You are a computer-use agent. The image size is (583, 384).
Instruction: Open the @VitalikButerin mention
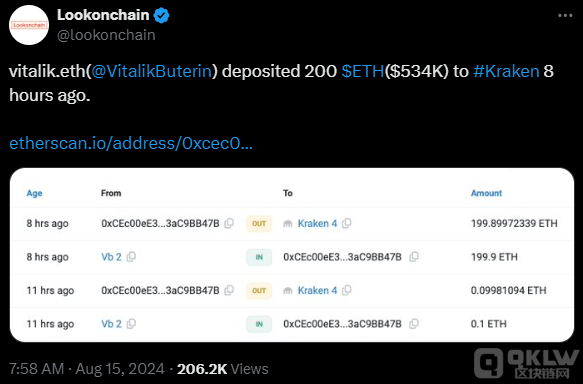coord(152,71)
